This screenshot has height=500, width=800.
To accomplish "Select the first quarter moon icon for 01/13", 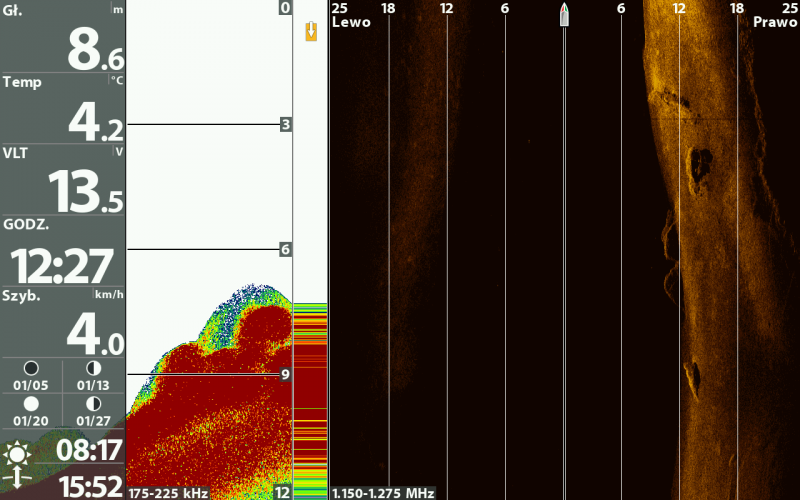I will click(x=93, y=368).
